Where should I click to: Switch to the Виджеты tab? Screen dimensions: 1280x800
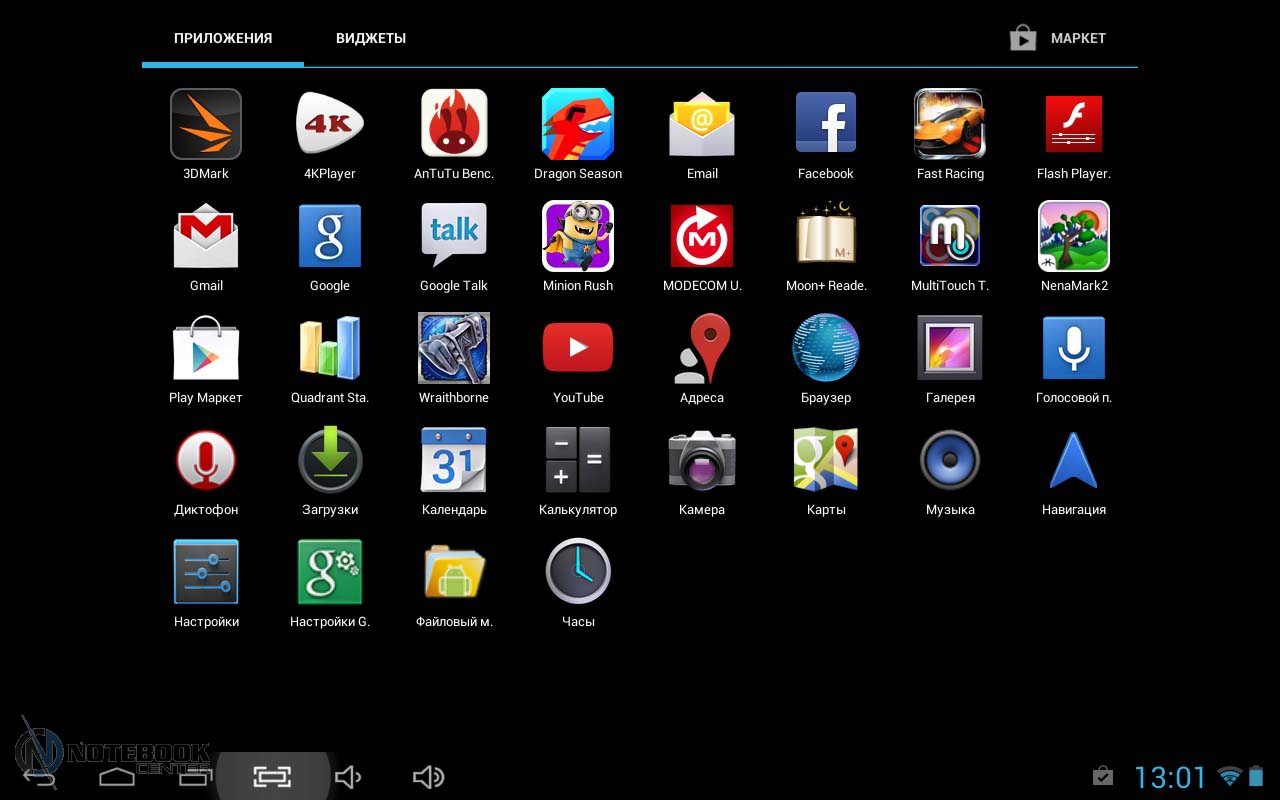(x=371, y=39)
